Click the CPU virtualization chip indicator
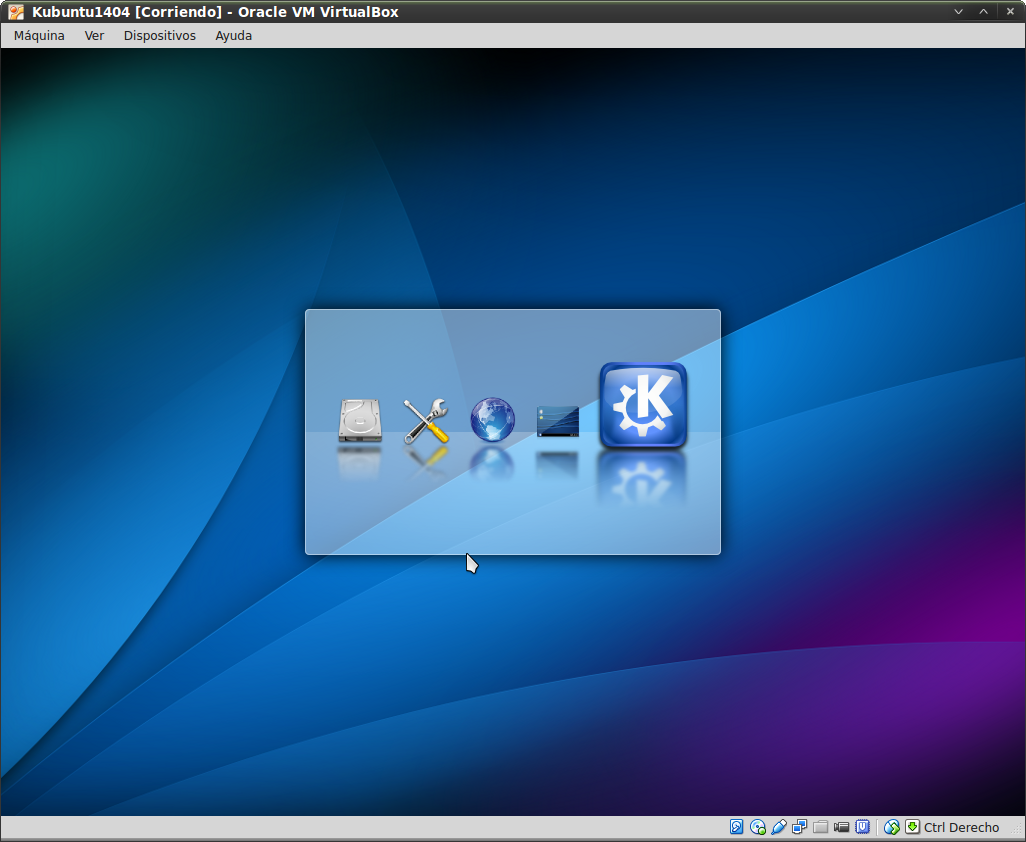This screenshot has width=1026, height=842. (x=862, y=827)
